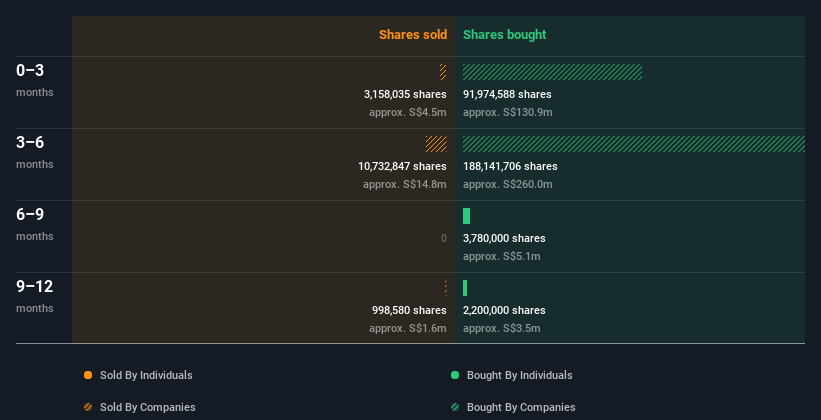Click the 2,200,000 shares value

click(504, 310)
